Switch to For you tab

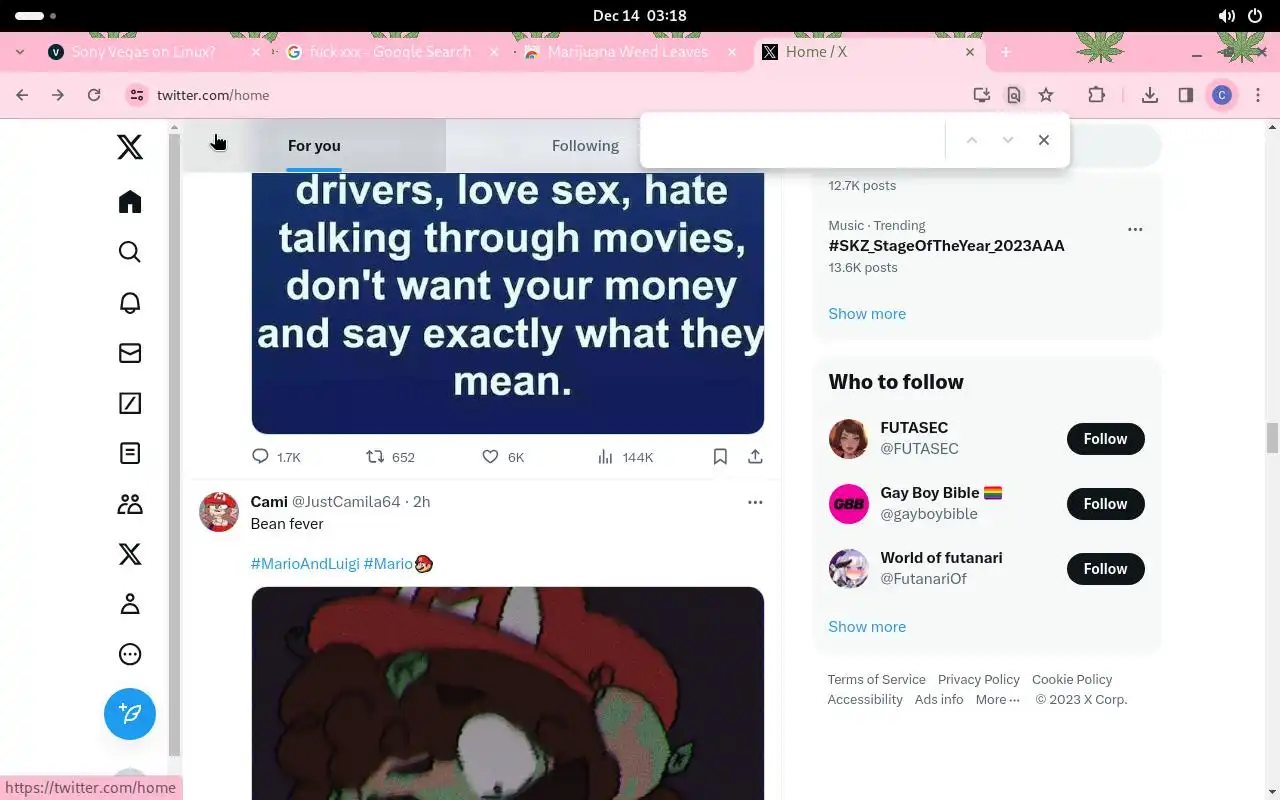(x=314, y=146)
